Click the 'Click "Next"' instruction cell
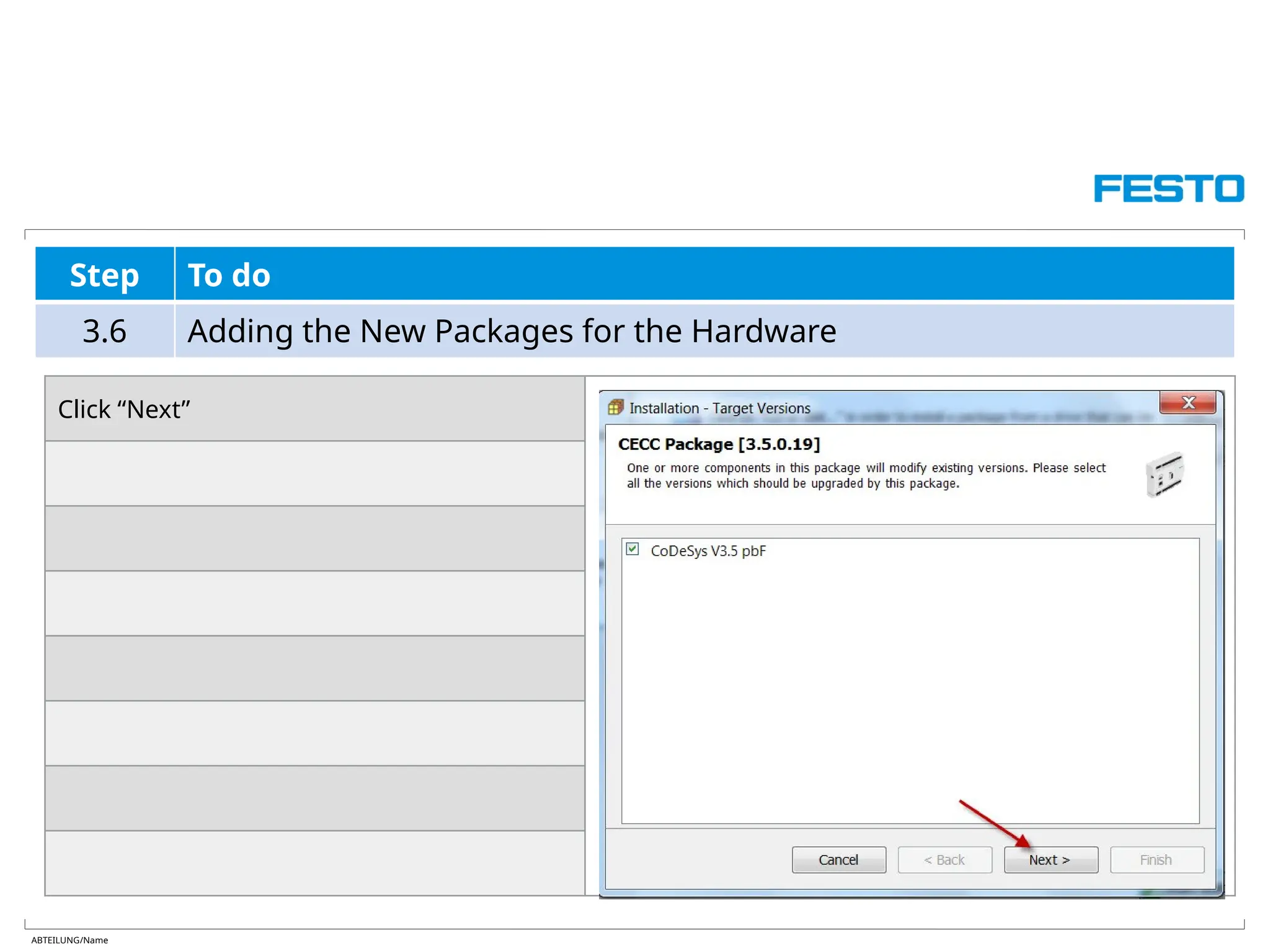 pyautogui.click(x=315, y=409)
